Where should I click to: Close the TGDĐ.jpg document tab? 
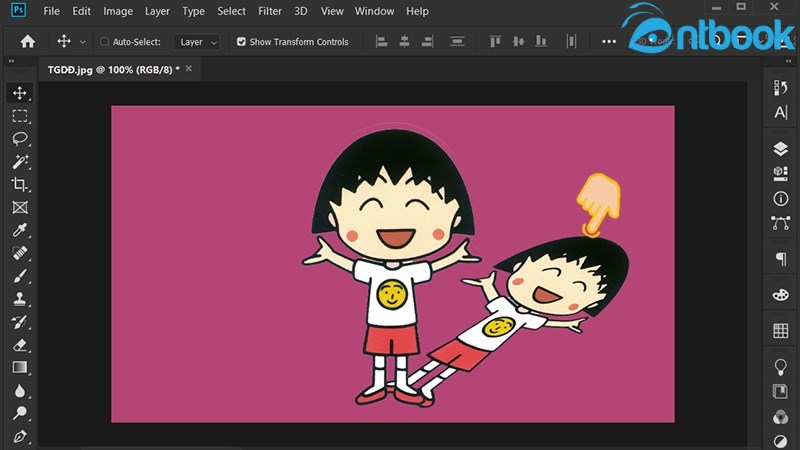(x=189, y=68)
